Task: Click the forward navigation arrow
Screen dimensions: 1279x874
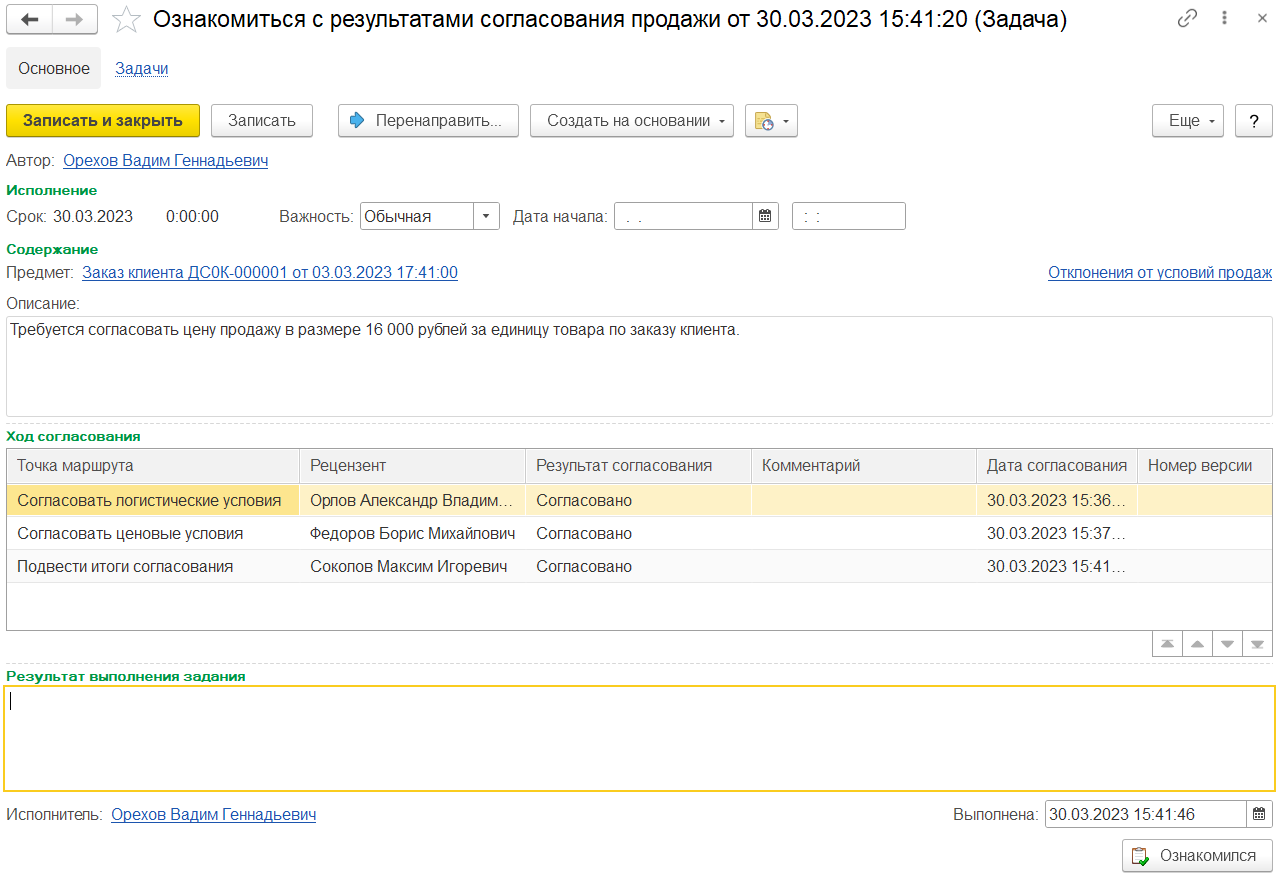Action: pyautogui.click(x=75, y=20)
